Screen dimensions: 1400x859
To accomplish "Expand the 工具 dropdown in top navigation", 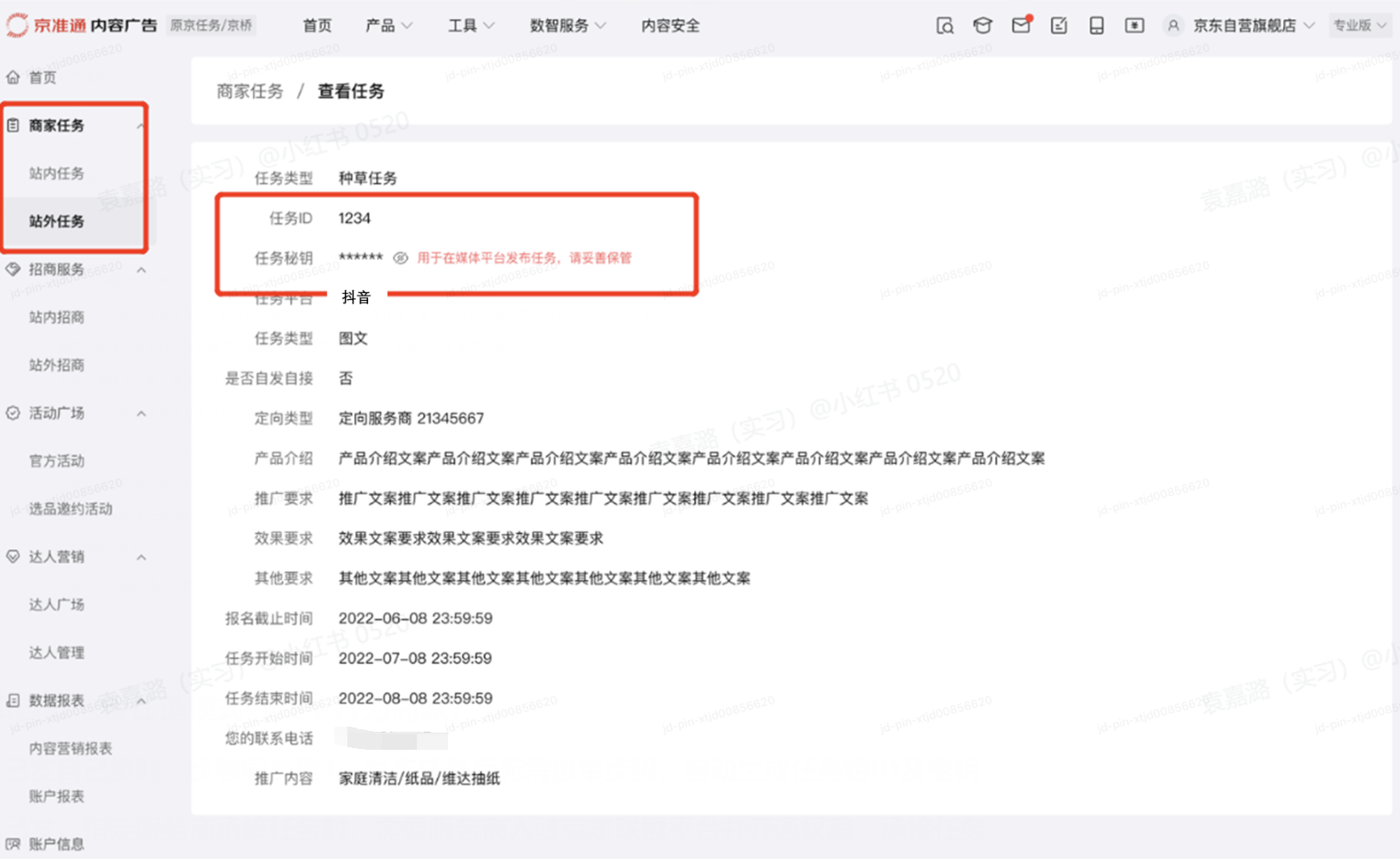I will (471, 26).
